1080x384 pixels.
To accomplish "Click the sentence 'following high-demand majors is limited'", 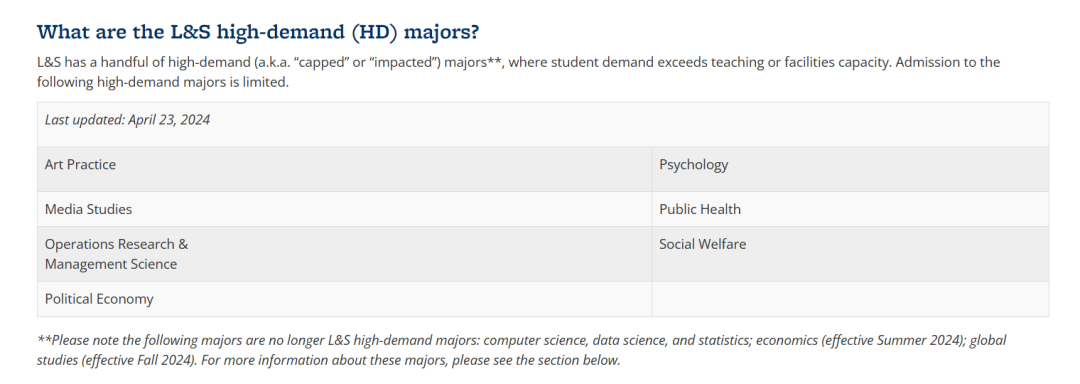I will 163,83.
